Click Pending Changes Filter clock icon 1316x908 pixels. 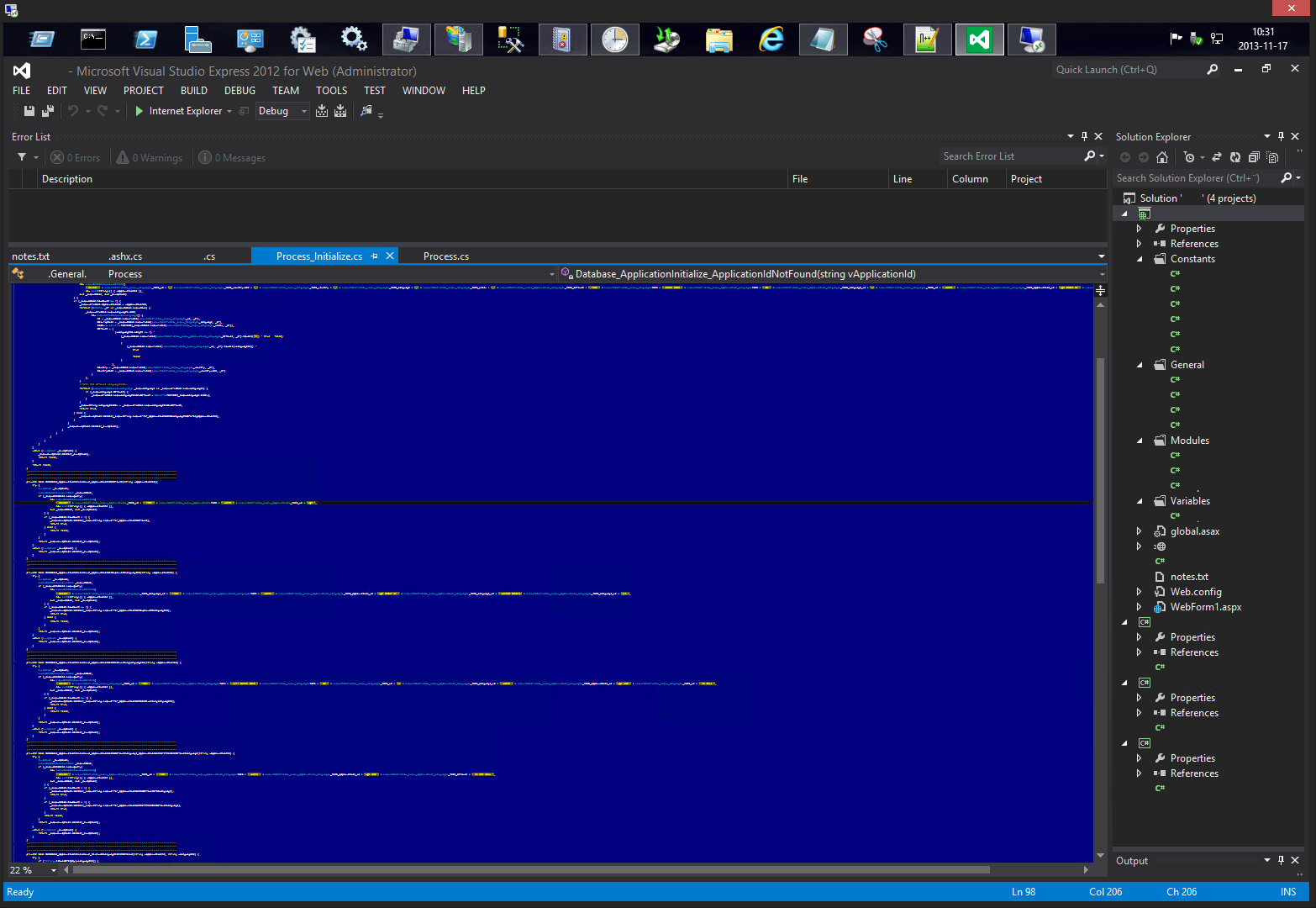[x=1189, y=157]
